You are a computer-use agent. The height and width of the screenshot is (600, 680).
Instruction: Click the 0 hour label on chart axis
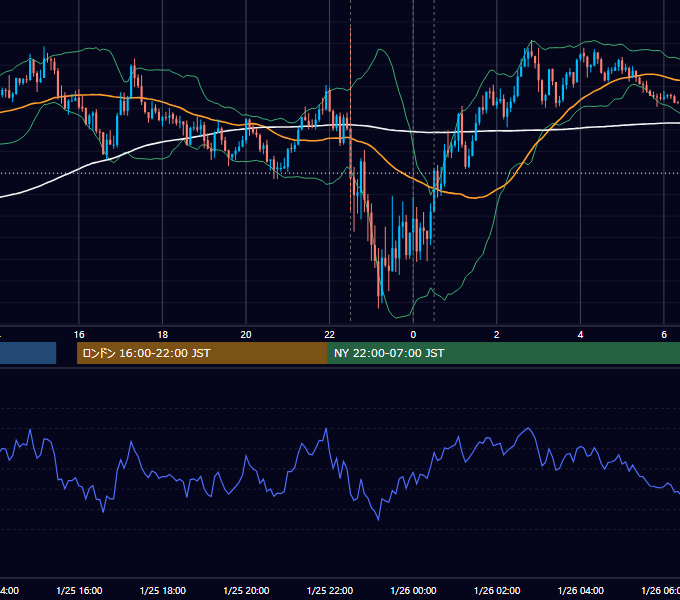[x=413, y=334]
